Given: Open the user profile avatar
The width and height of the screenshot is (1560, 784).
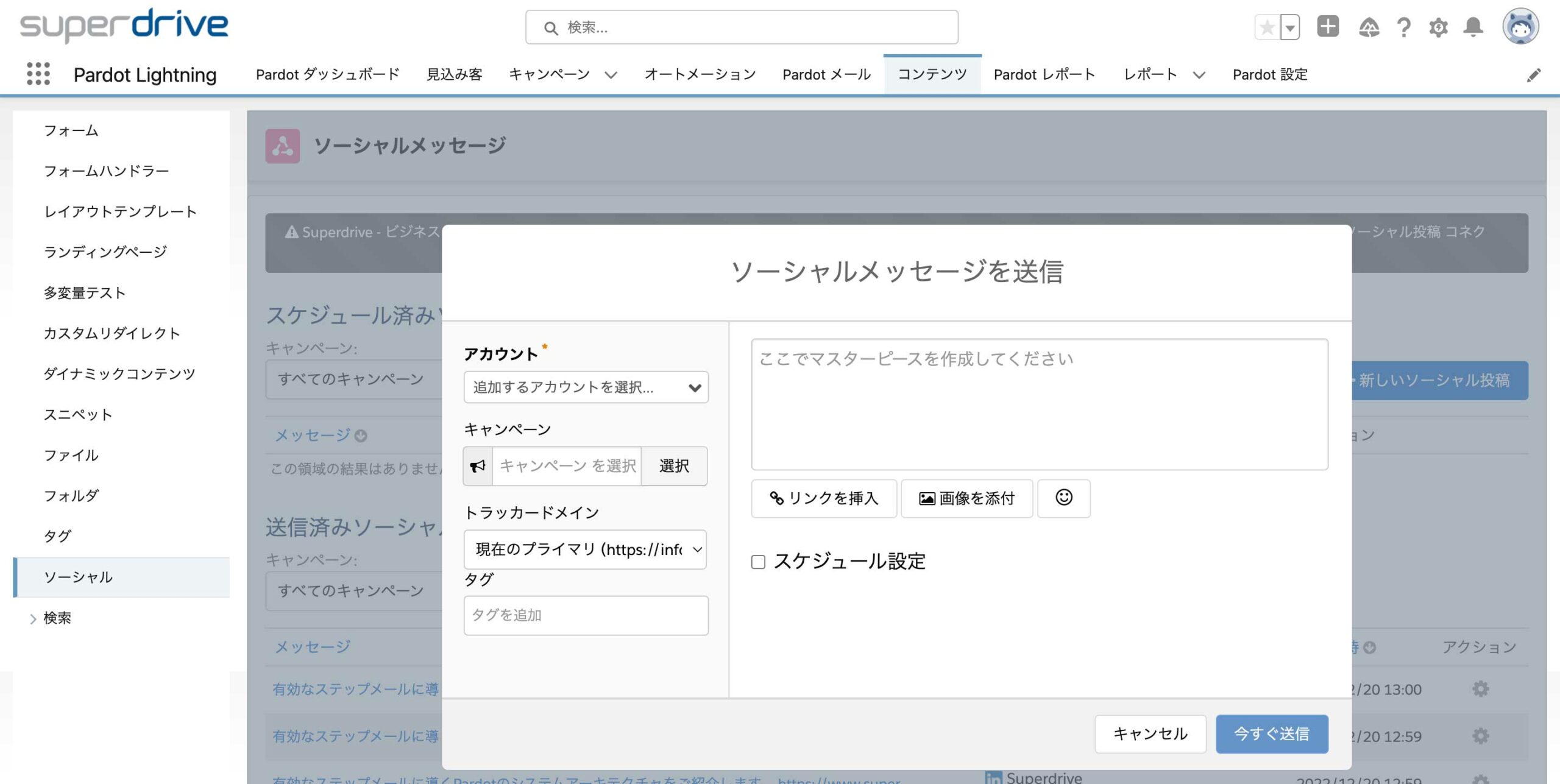Looking at the screenshot, I should (x=1520, y=27).
